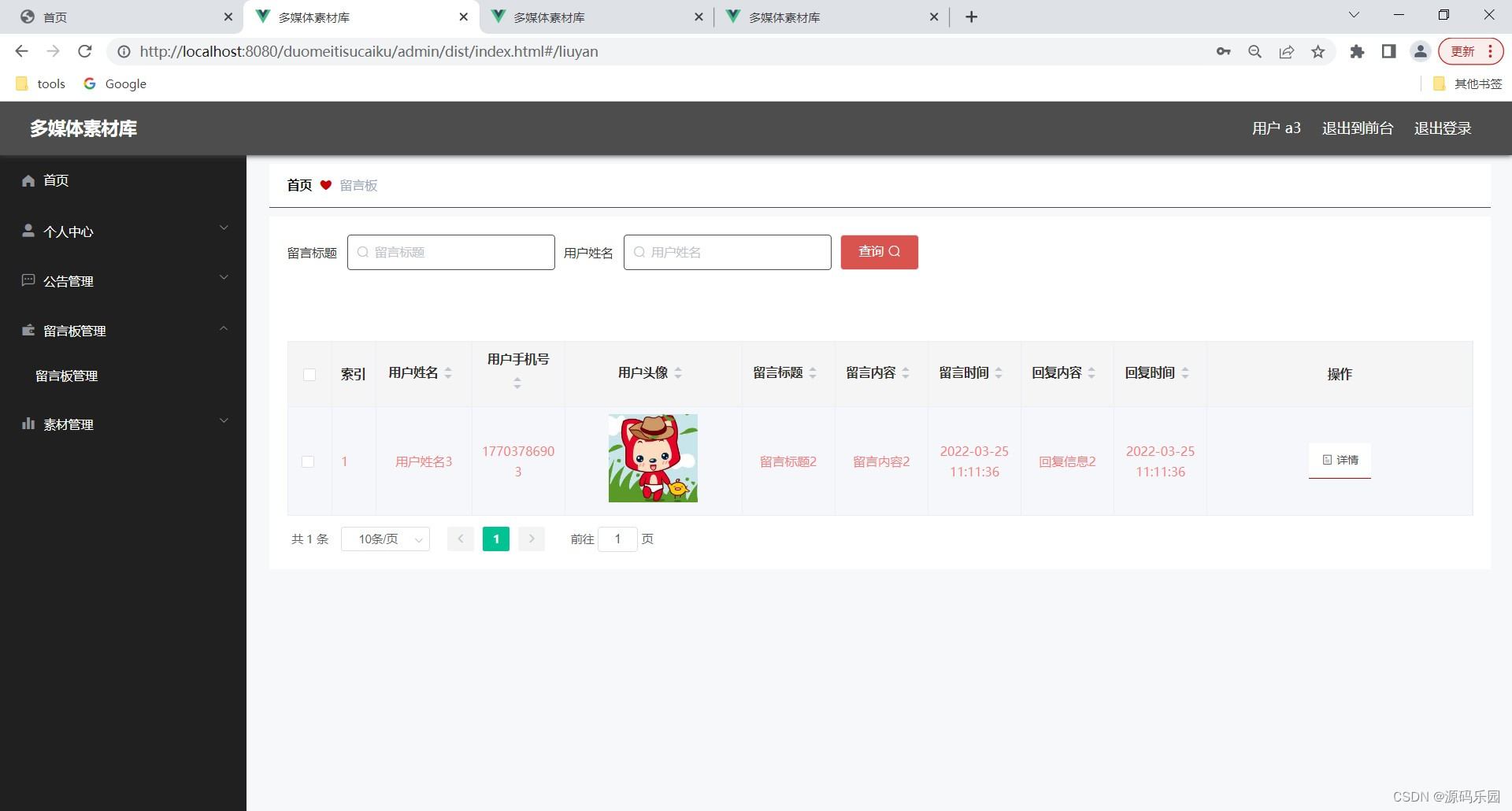Click the magnifier icon inside 用户姓名 field
Viewport: 1512px width, 811px height.
click(x=639, y=252)
